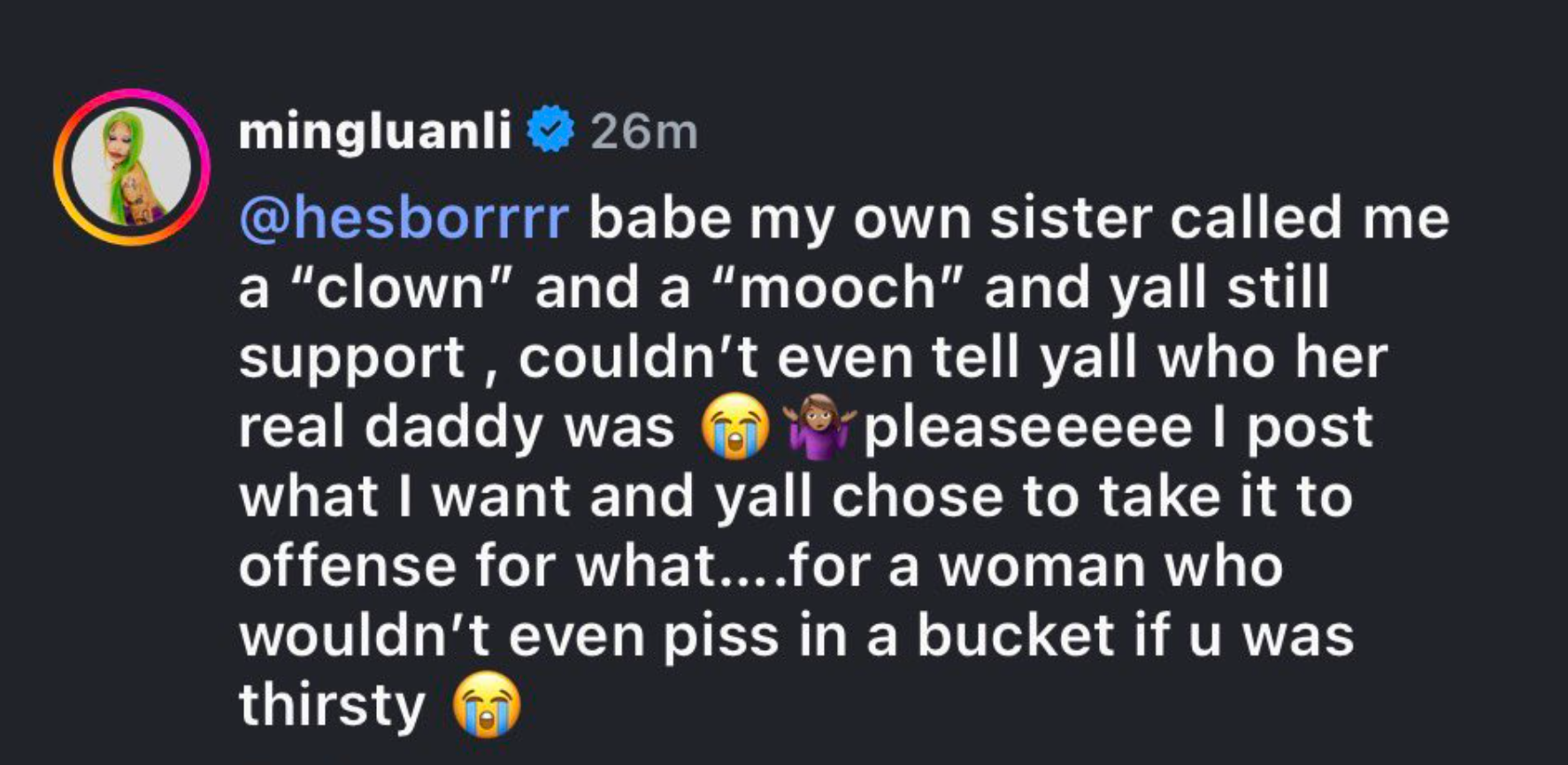The image size is (1568, 765).
Task: Click the woman shrugging emoji
Action: coord(819,427)
